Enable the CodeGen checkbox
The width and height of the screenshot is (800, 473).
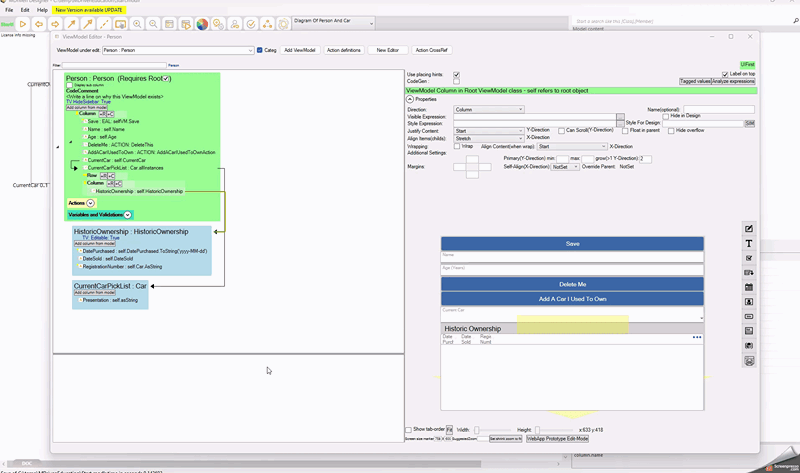[457, 82]
